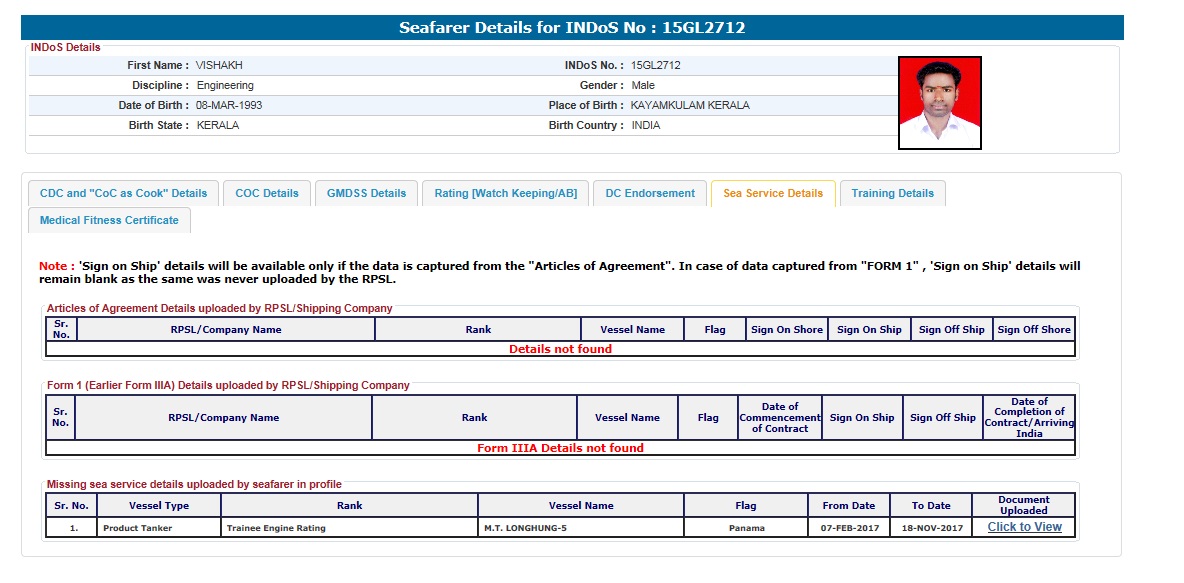The width and height of the screenshot is (1184, 583).
Task: Open the GMDSS Details tab
Action: pyautogui.click(x=366, y=194)
